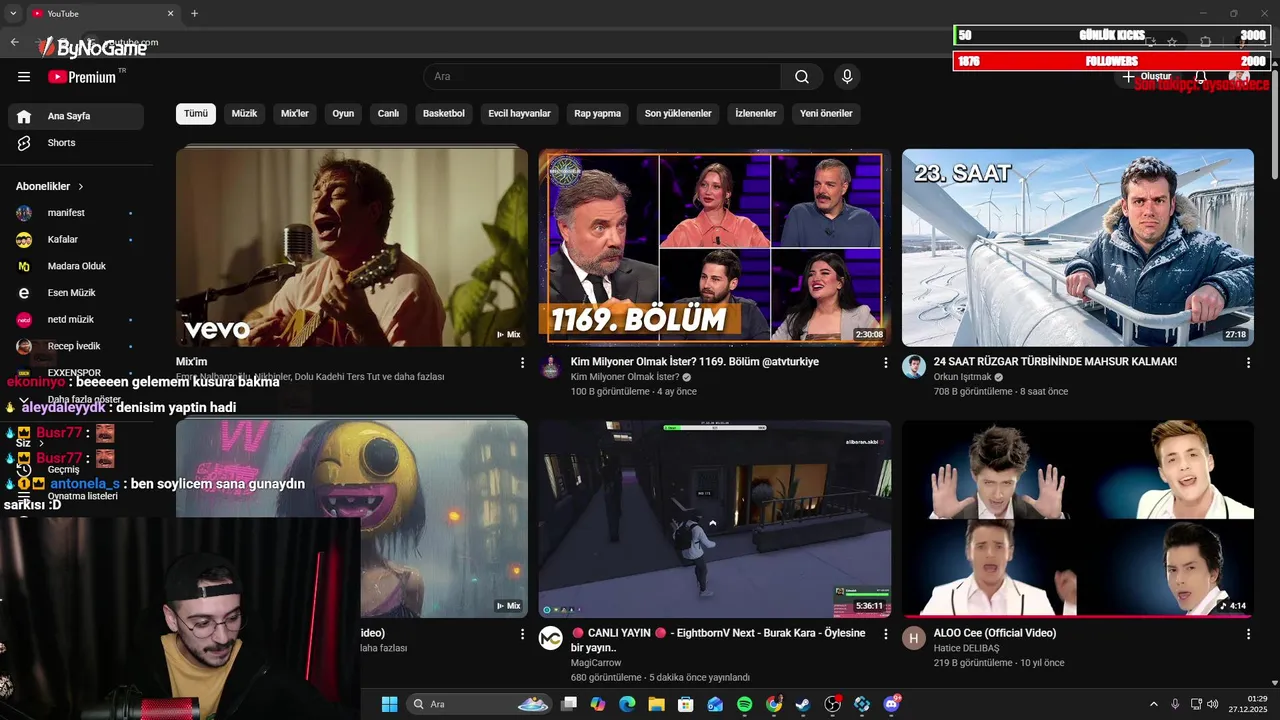
Task: Open the browser tab search dropdown
Action: pyautogui.click(x=13, y=14)
